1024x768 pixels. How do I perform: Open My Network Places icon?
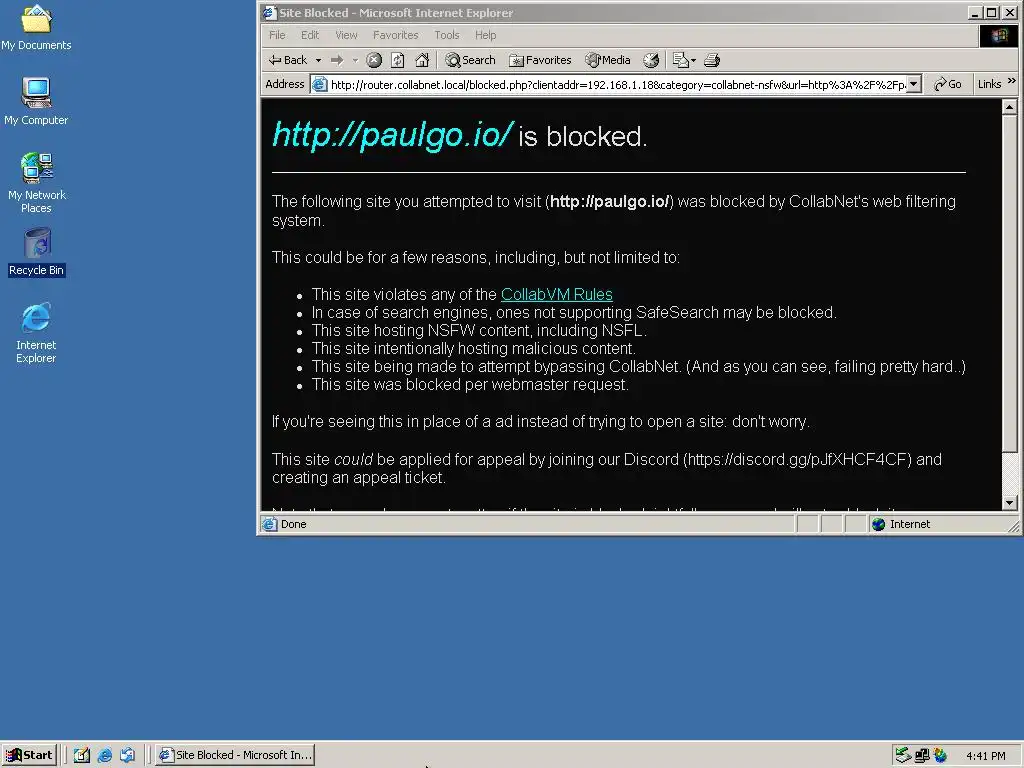click(x=36, y=183)
